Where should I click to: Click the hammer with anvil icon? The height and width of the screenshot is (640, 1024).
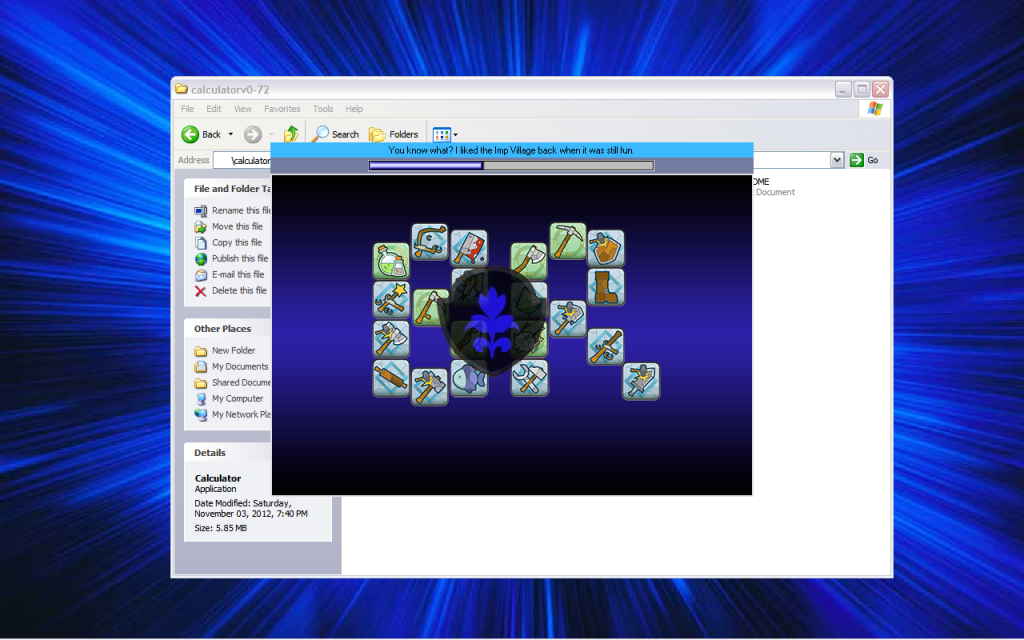tap(429, 386)
